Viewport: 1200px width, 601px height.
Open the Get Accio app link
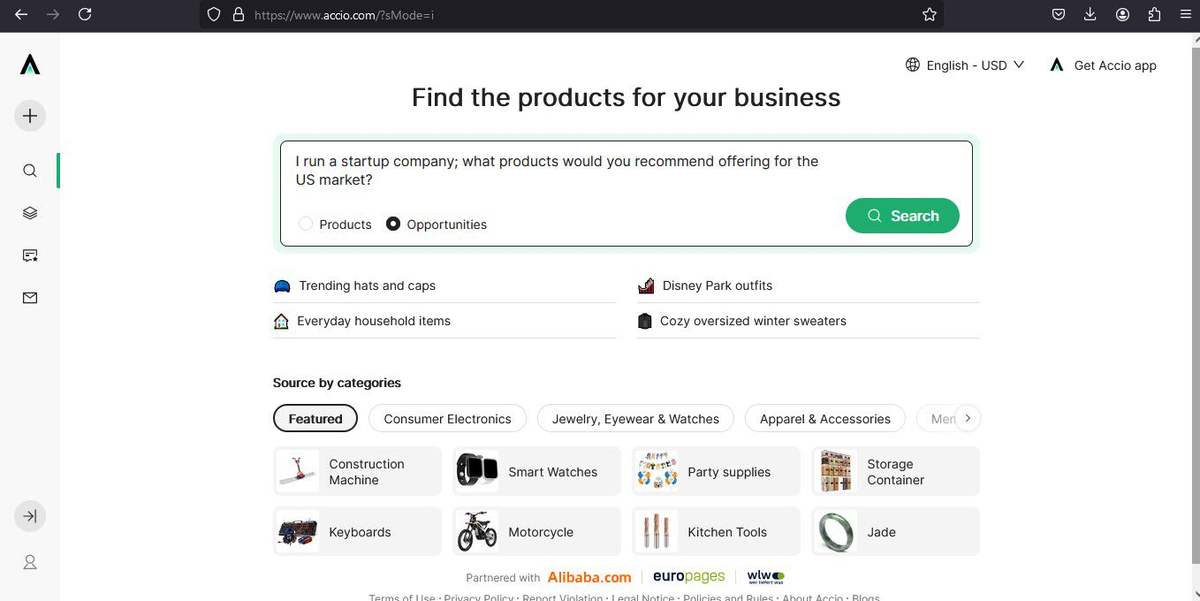click(1103, 65)
